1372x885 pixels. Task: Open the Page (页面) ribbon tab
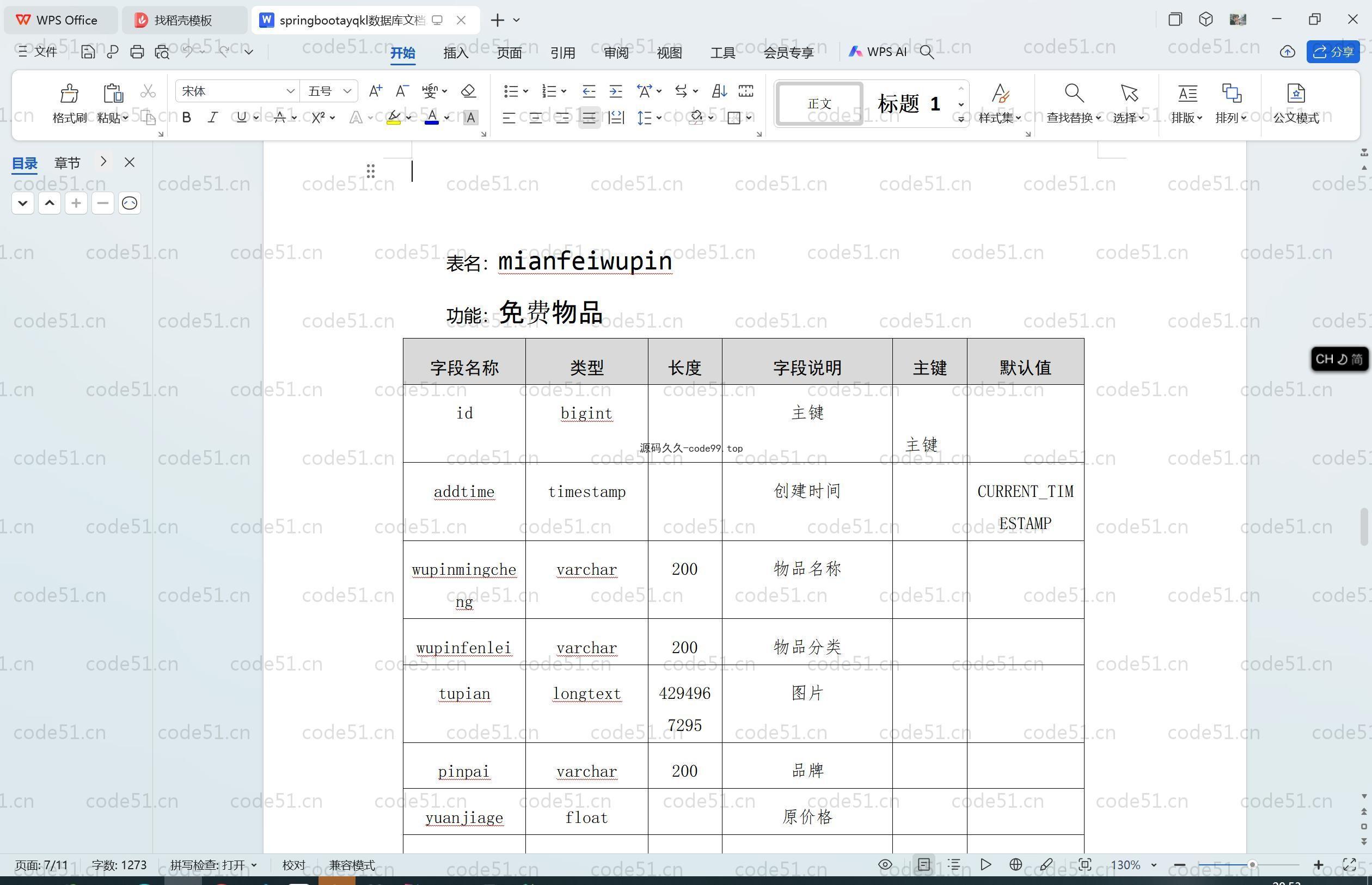509,52
